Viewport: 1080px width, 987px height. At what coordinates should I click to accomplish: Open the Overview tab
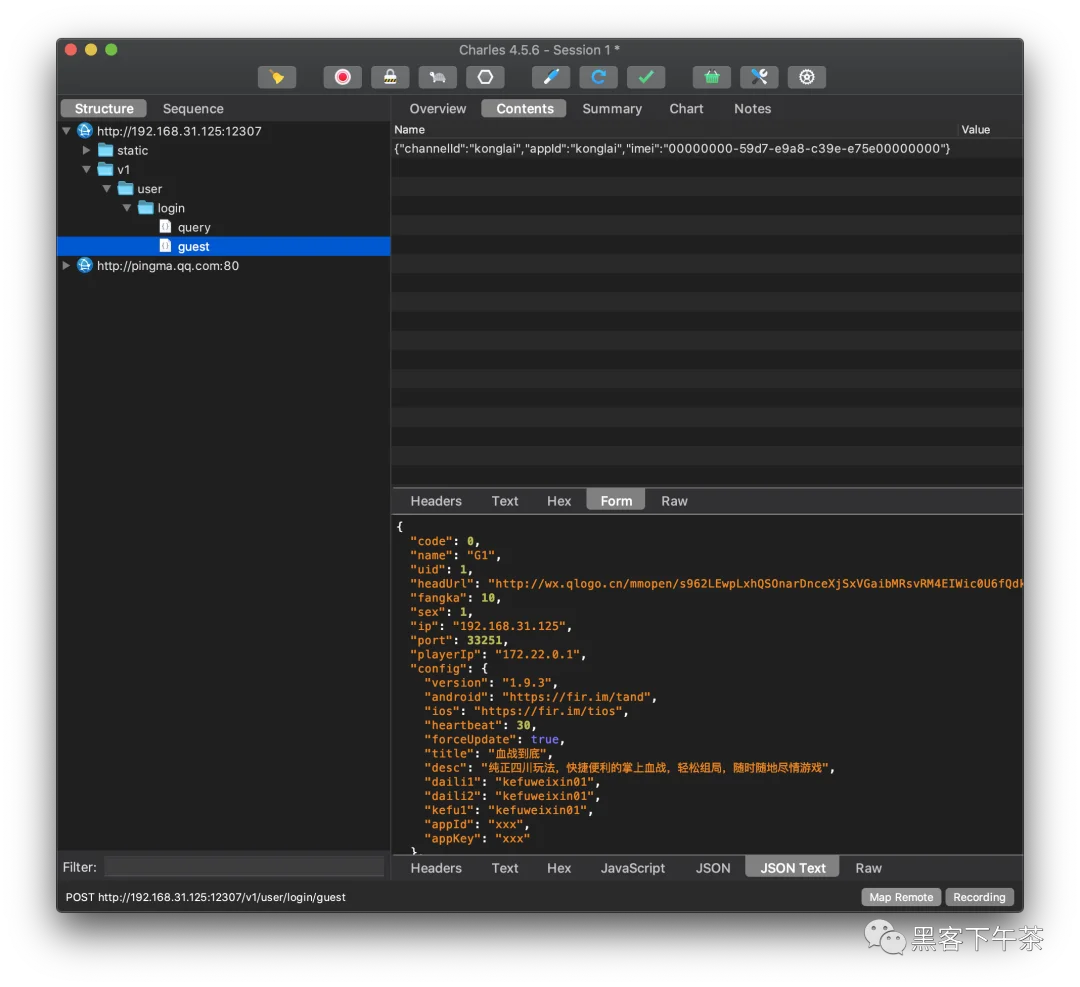(437, 109)
